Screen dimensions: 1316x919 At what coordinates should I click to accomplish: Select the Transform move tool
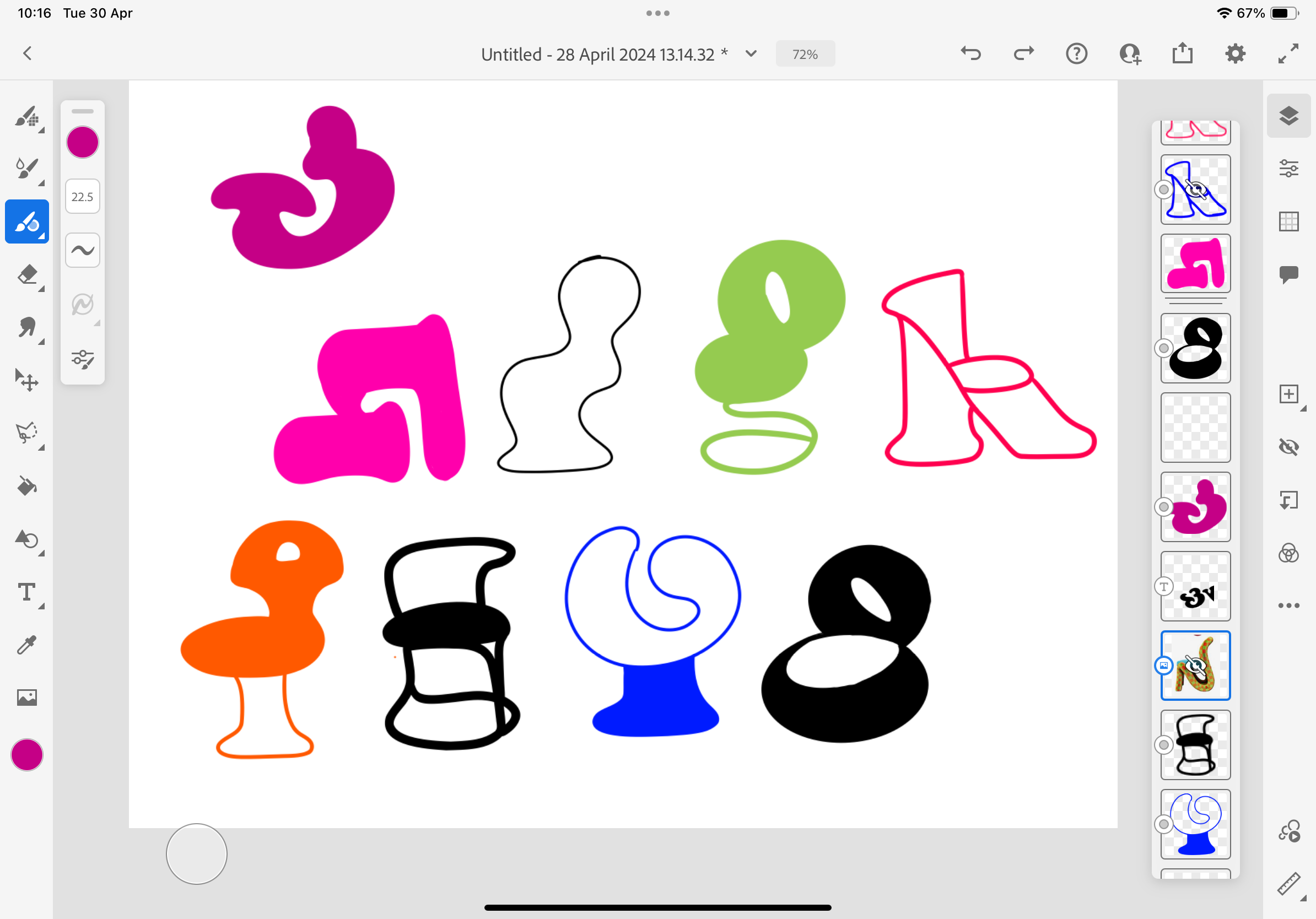click(27, 380)
